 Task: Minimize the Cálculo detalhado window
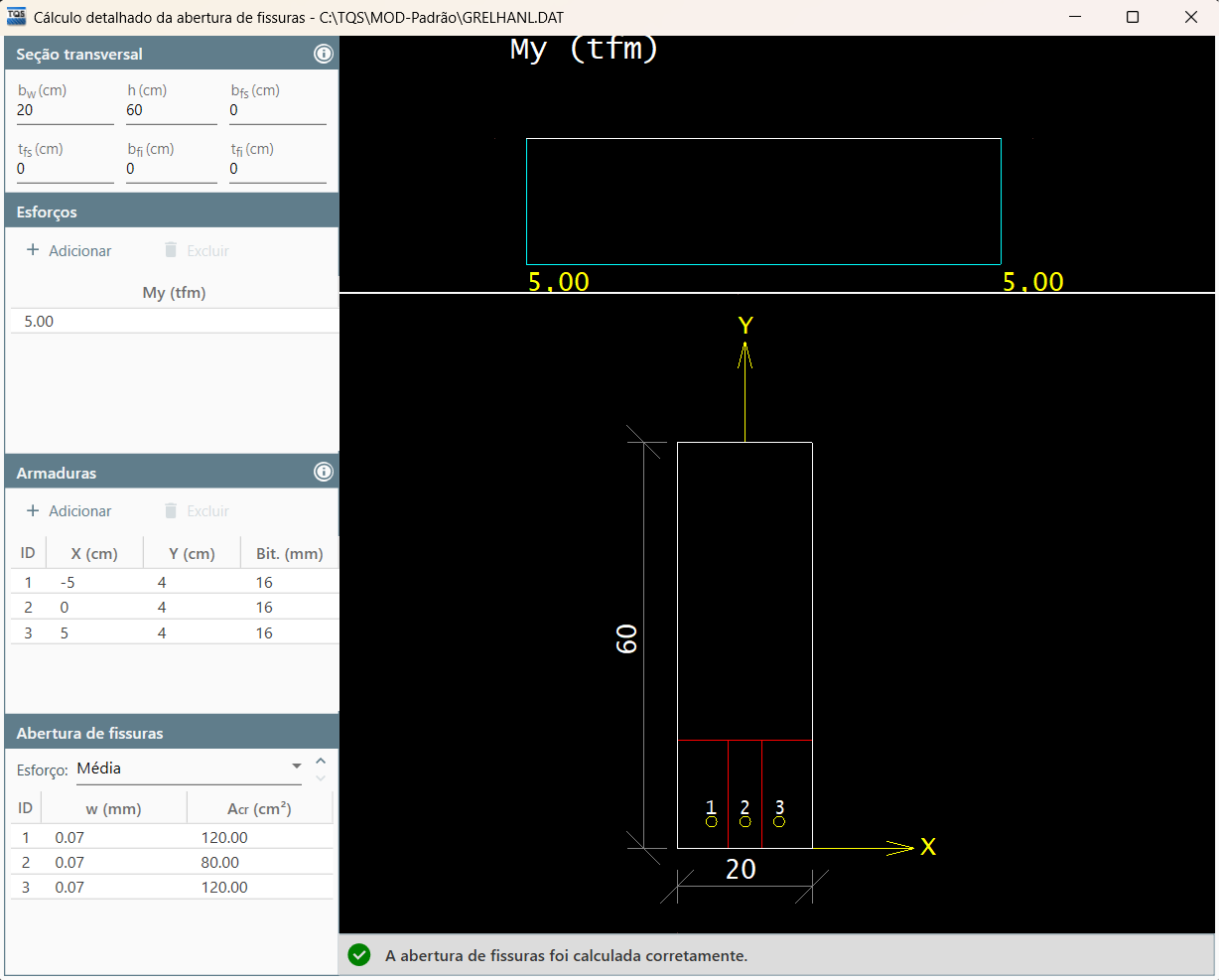[1075, 17]
